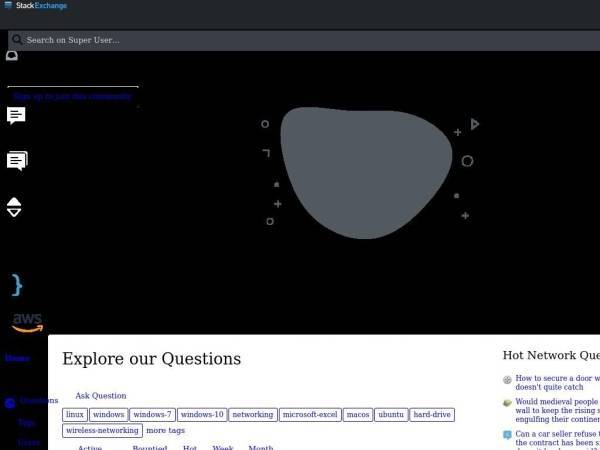Switch to the Month tab
The width and height of the screenshot is (600, 450).
[x=261, y=447]
